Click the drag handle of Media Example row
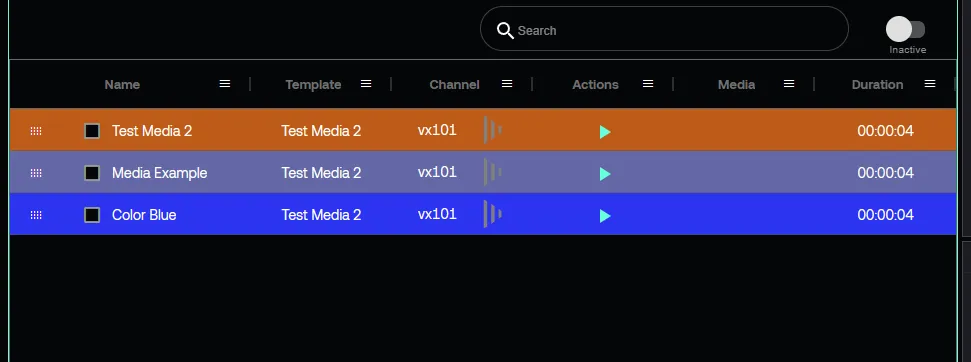 pyautogui.click(x=36, y=173)
